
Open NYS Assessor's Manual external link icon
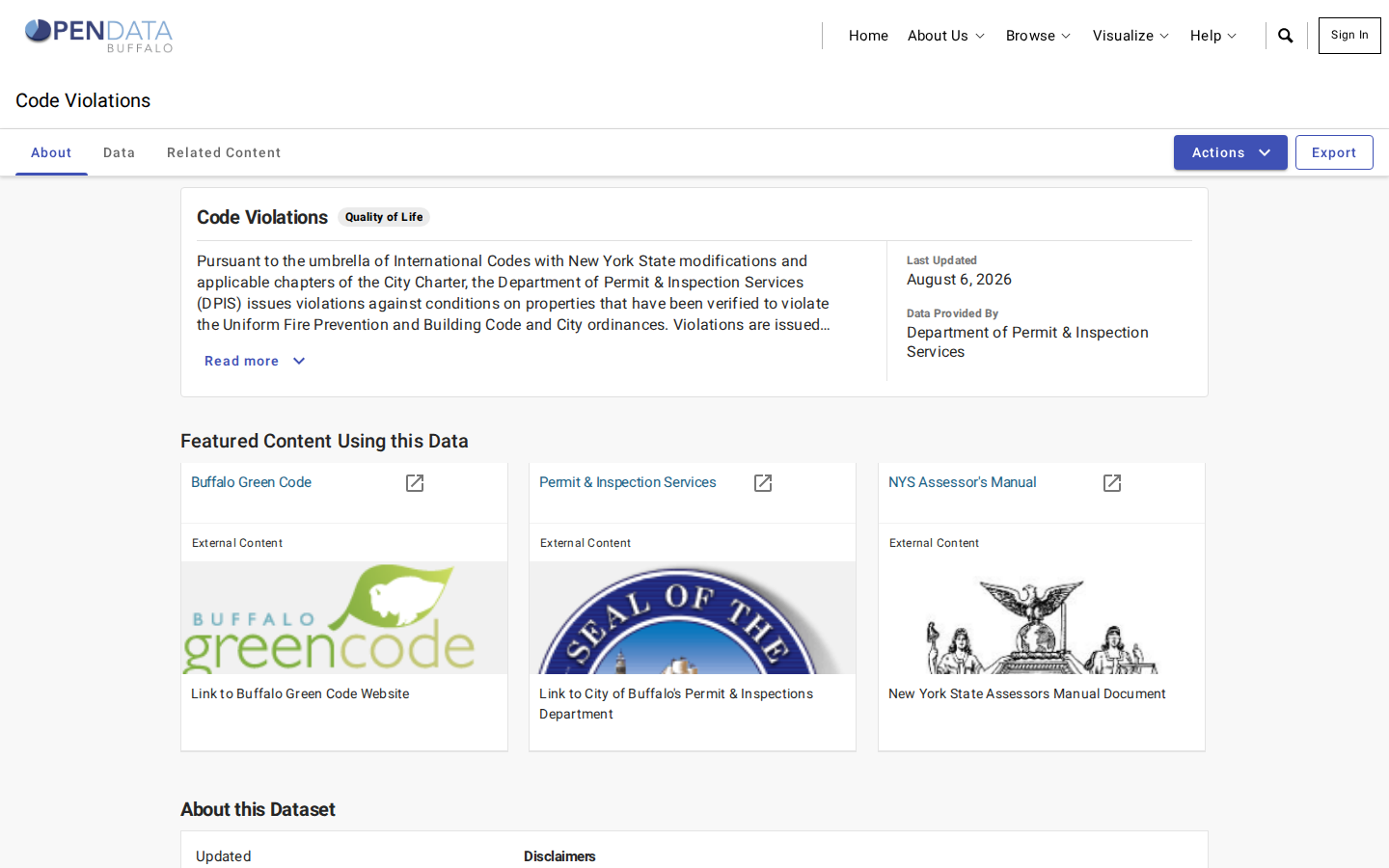point(1112,483)
